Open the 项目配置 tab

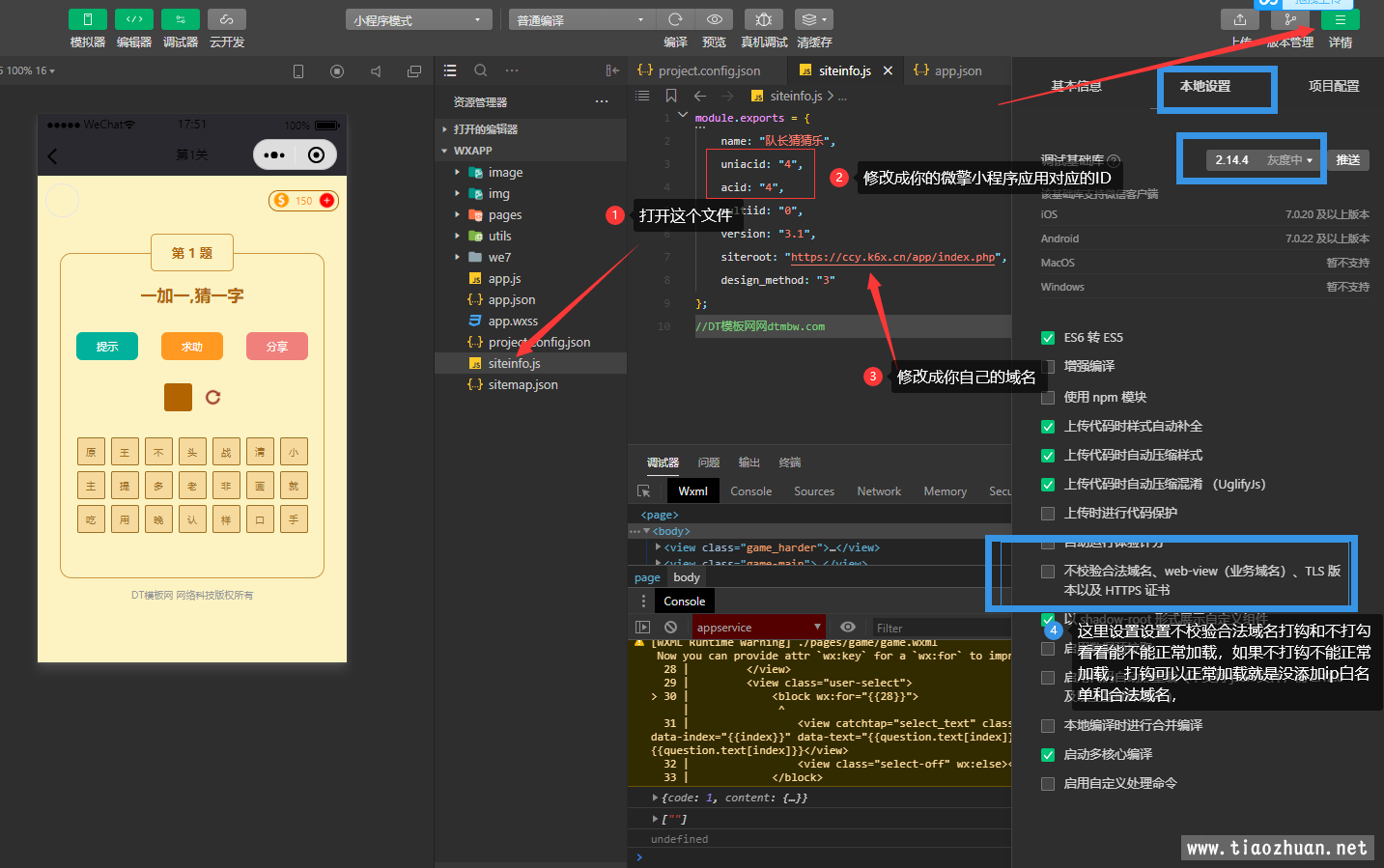1334,86
